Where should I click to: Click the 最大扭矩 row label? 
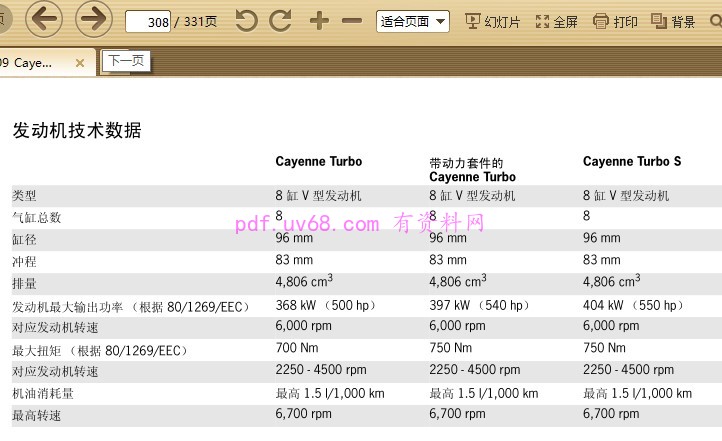[99, 350]
